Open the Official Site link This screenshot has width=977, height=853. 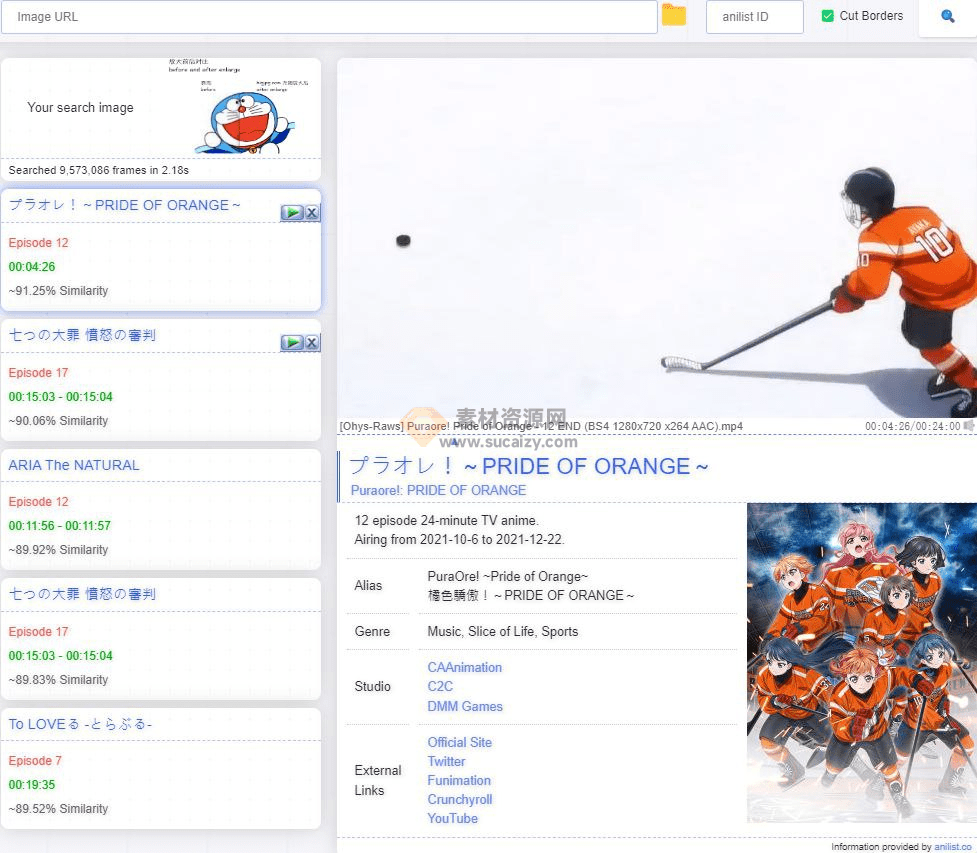click(459, 742)
